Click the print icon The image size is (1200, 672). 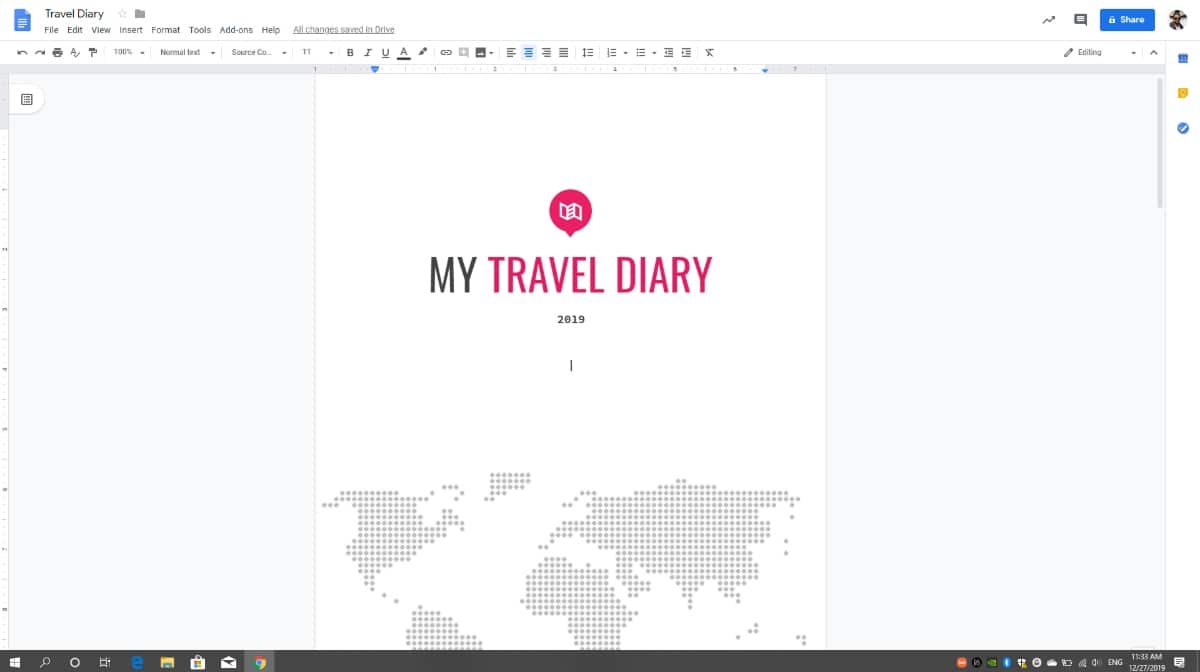click(x=58, y=52)
